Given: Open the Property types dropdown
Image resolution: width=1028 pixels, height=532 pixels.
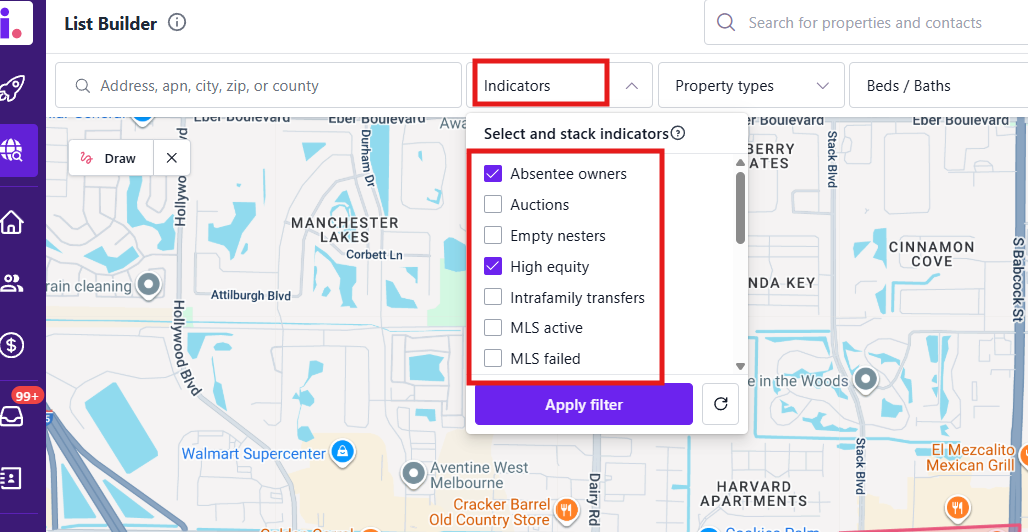Looking at the screenshot, I should [x=752, y=86].
